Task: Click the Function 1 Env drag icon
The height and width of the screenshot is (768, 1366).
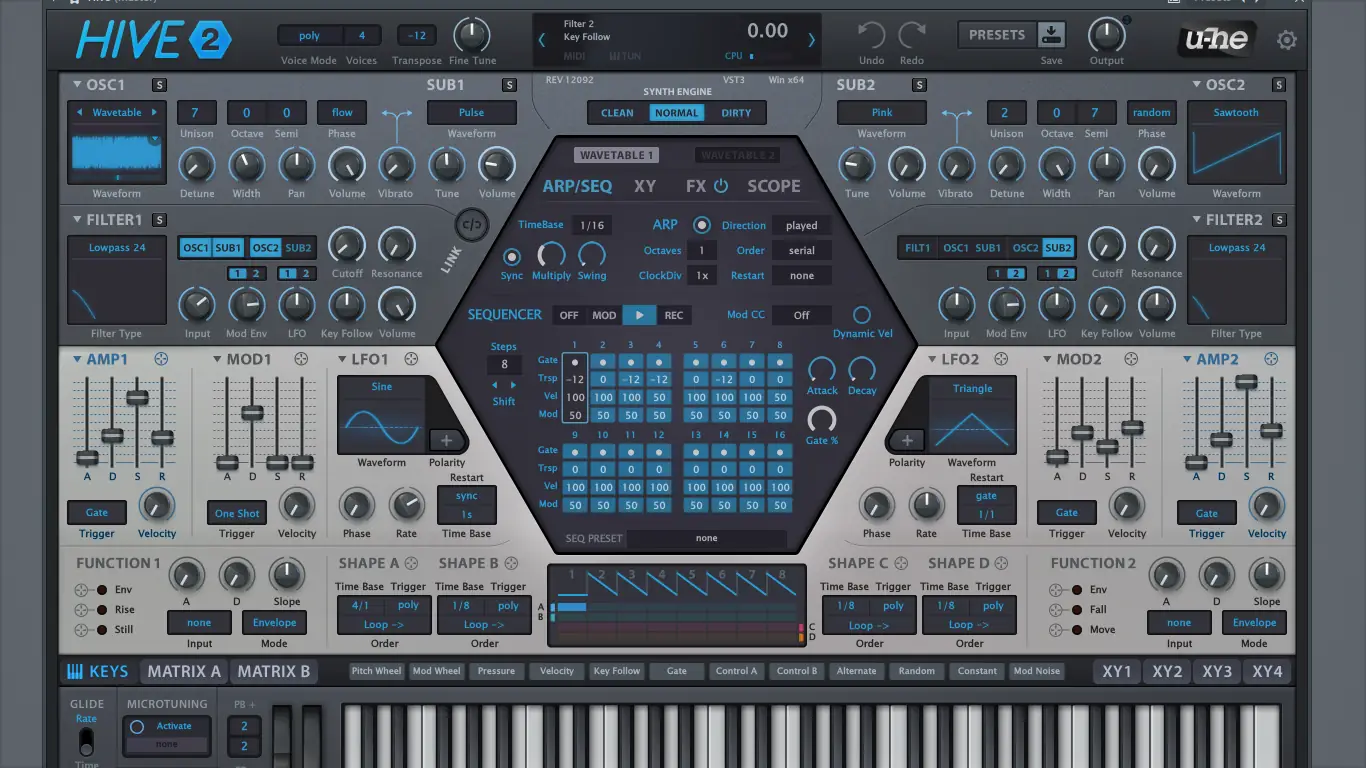Action: tap(82, 590)
